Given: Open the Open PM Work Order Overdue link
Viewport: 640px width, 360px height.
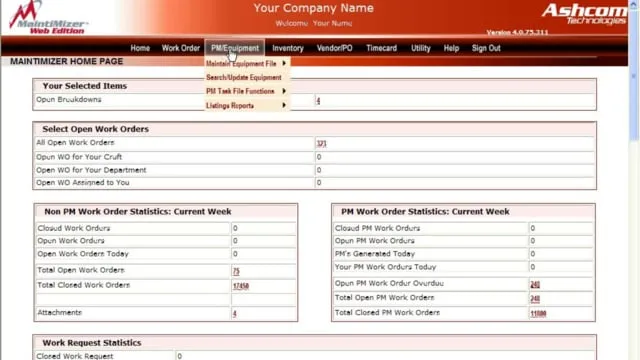Looking at the screenshot, I should (x=535, y=284).
